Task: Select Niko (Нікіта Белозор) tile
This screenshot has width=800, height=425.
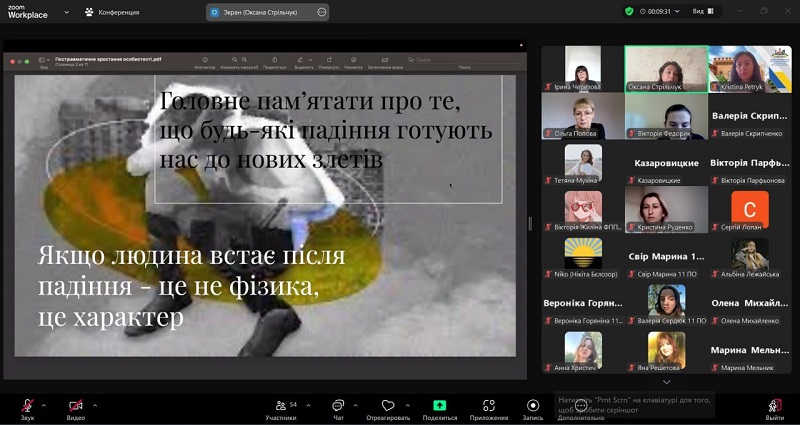Action: click(583, 257)
